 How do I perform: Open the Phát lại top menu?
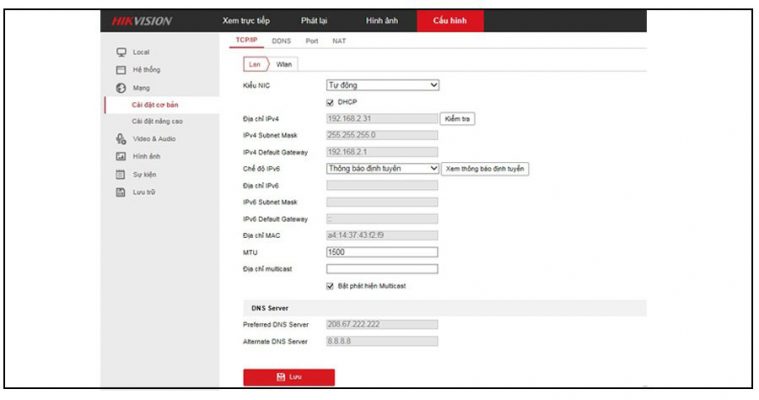(x=316, y=21)
